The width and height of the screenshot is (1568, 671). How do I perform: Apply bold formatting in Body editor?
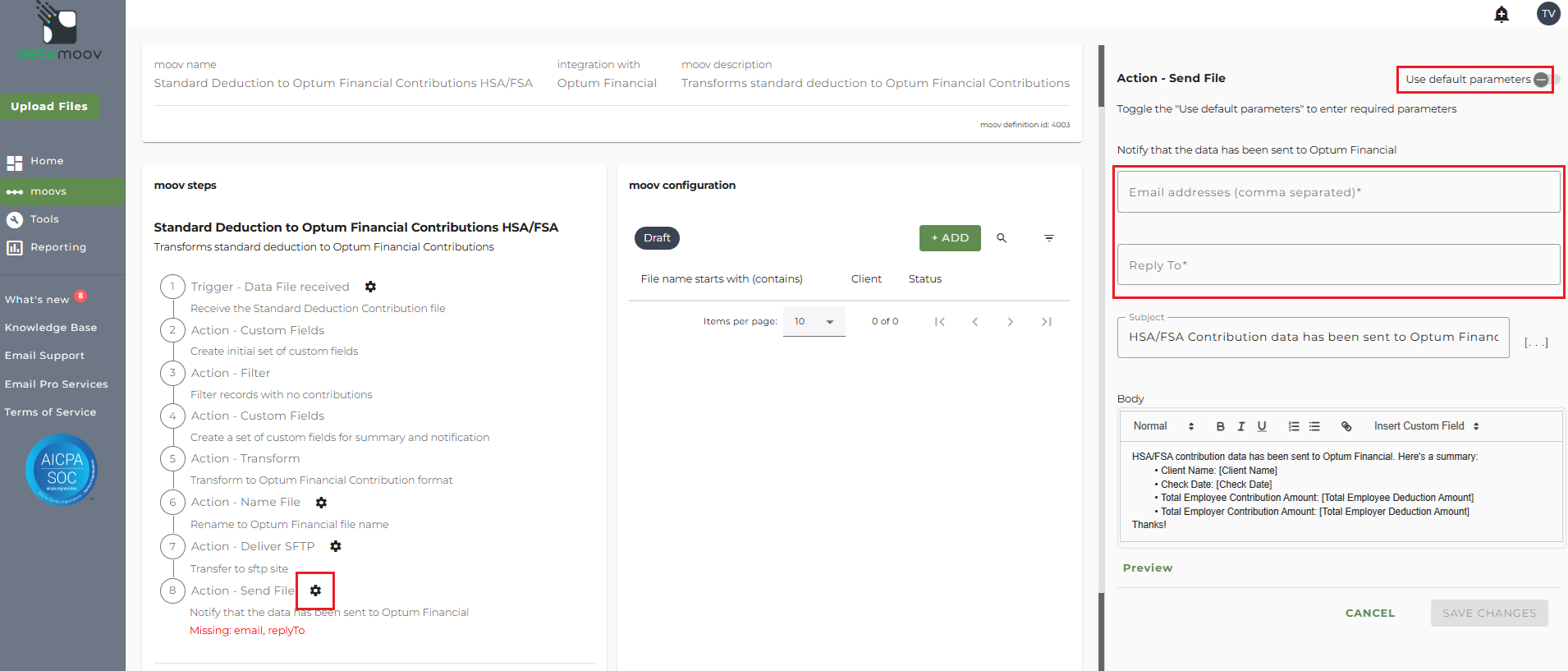1220,426
